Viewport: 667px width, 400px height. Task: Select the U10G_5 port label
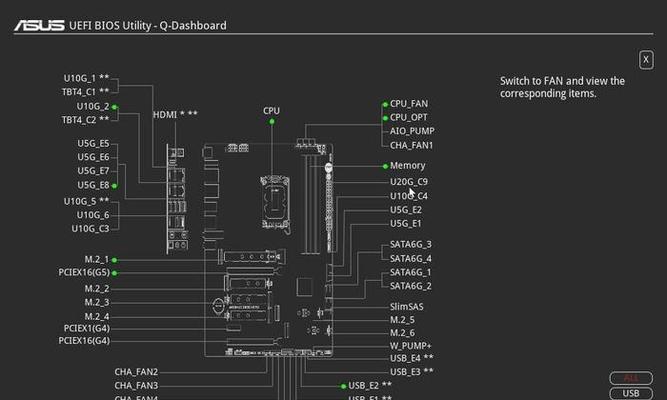[x=86, y=201]
